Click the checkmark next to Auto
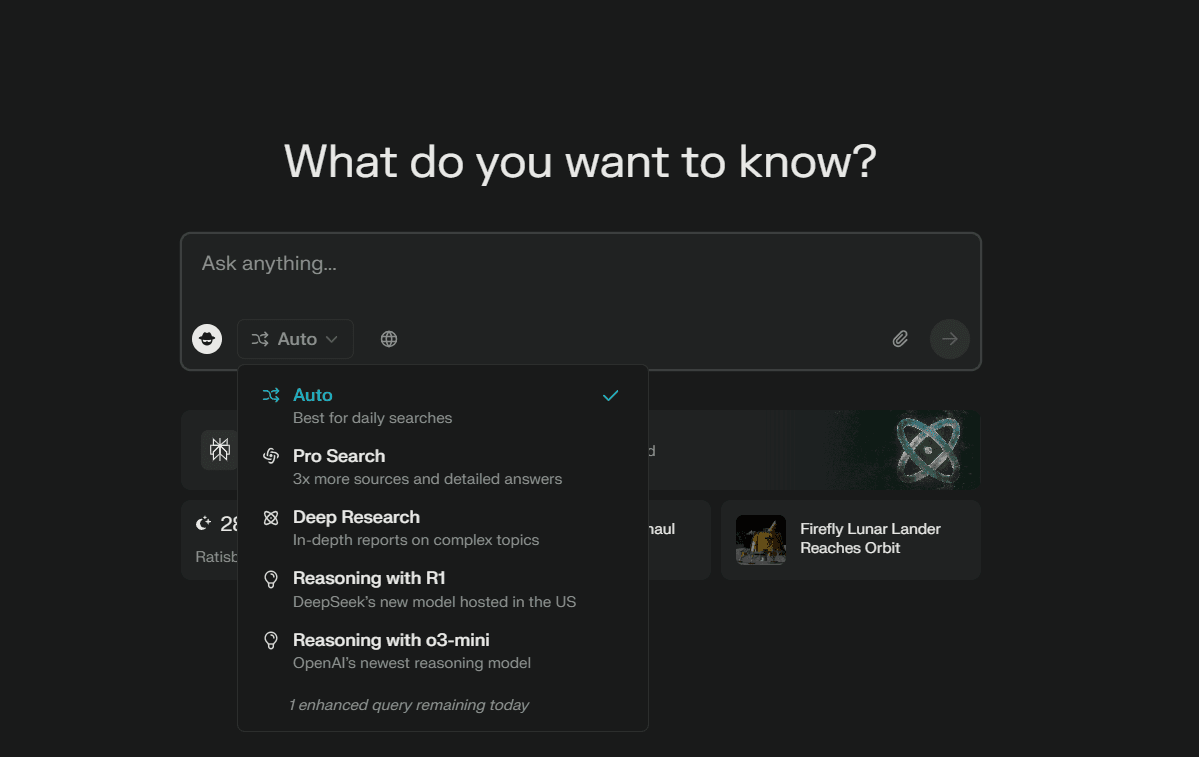 tap(610, 395)
